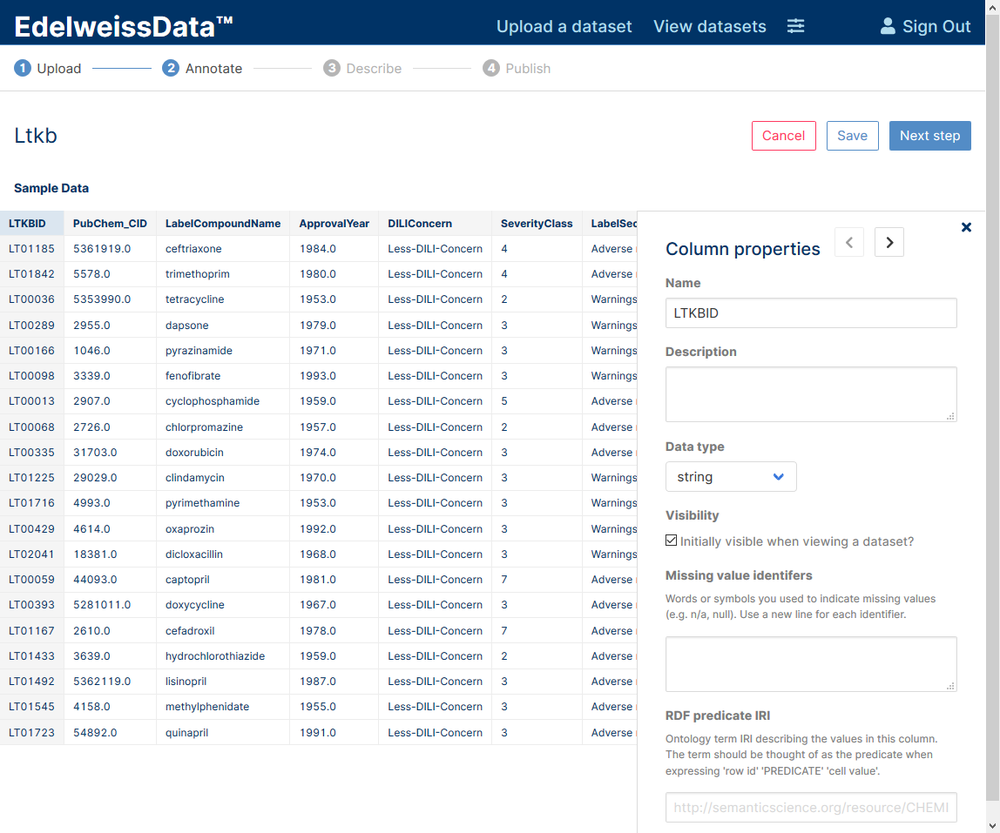Click the Next step button
The height and width of the screenshot is (833, 1000).
(x=930, y=136)
